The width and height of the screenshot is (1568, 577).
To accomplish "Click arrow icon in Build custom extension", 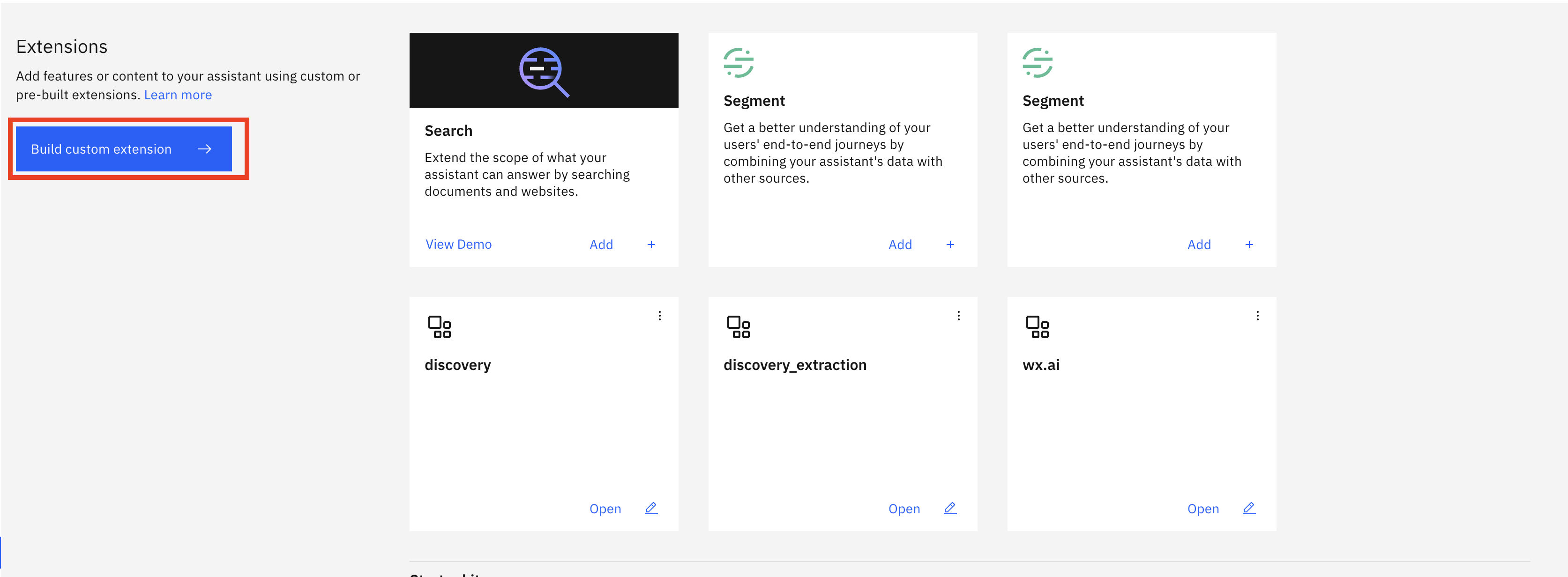I will pyautogui.click(x=204, y=149).
